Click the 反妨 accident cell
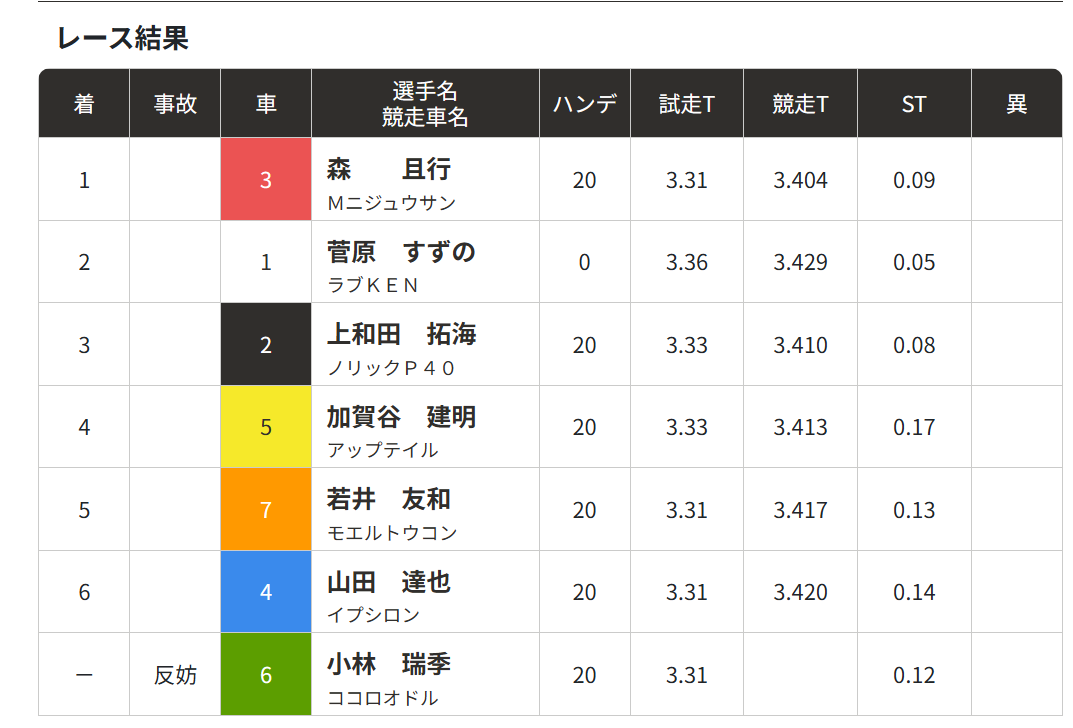Image resolution: width=1073 pixels, height=728 pixels. [x=175, y=675]
